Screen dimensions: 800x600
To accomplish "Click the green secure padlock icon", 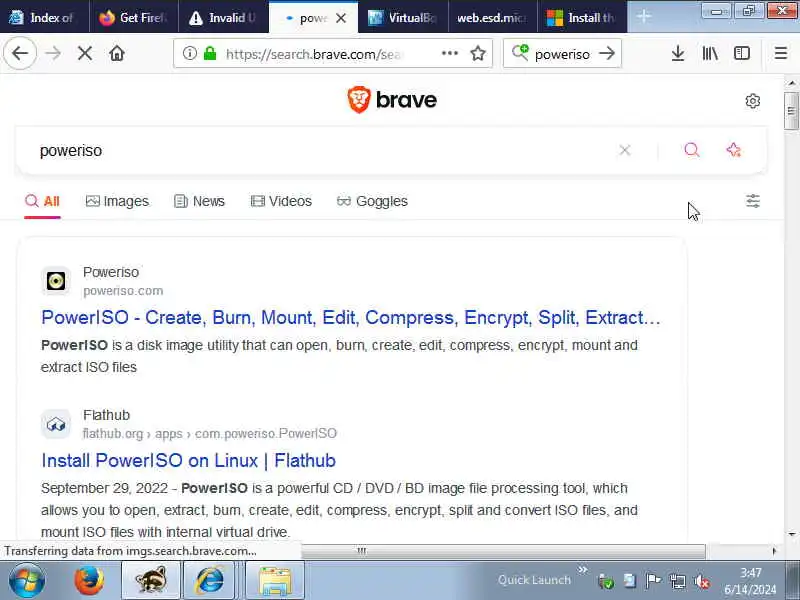I will click(x=210, y=53).
